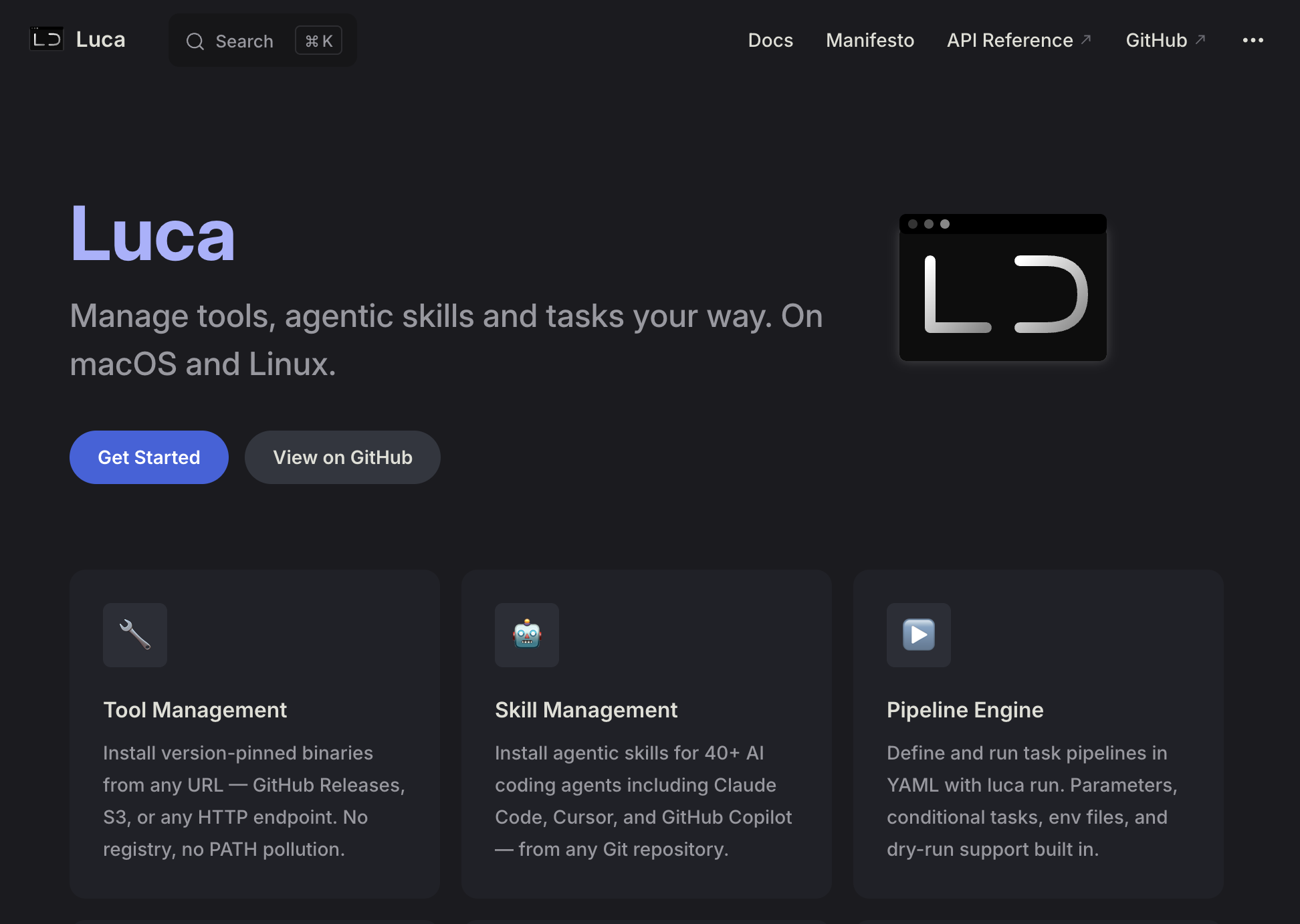Click the play Pipeline Engine icon
This screenshot has width=1300, height=924.
click(x=919, y=634)
